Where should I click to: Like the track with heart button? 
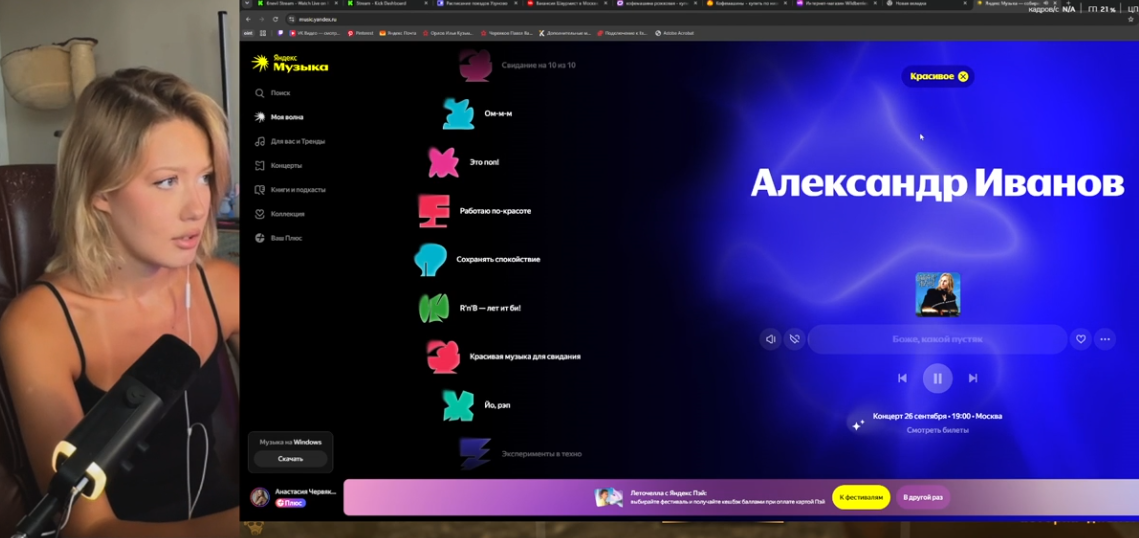click(1081, 339)
